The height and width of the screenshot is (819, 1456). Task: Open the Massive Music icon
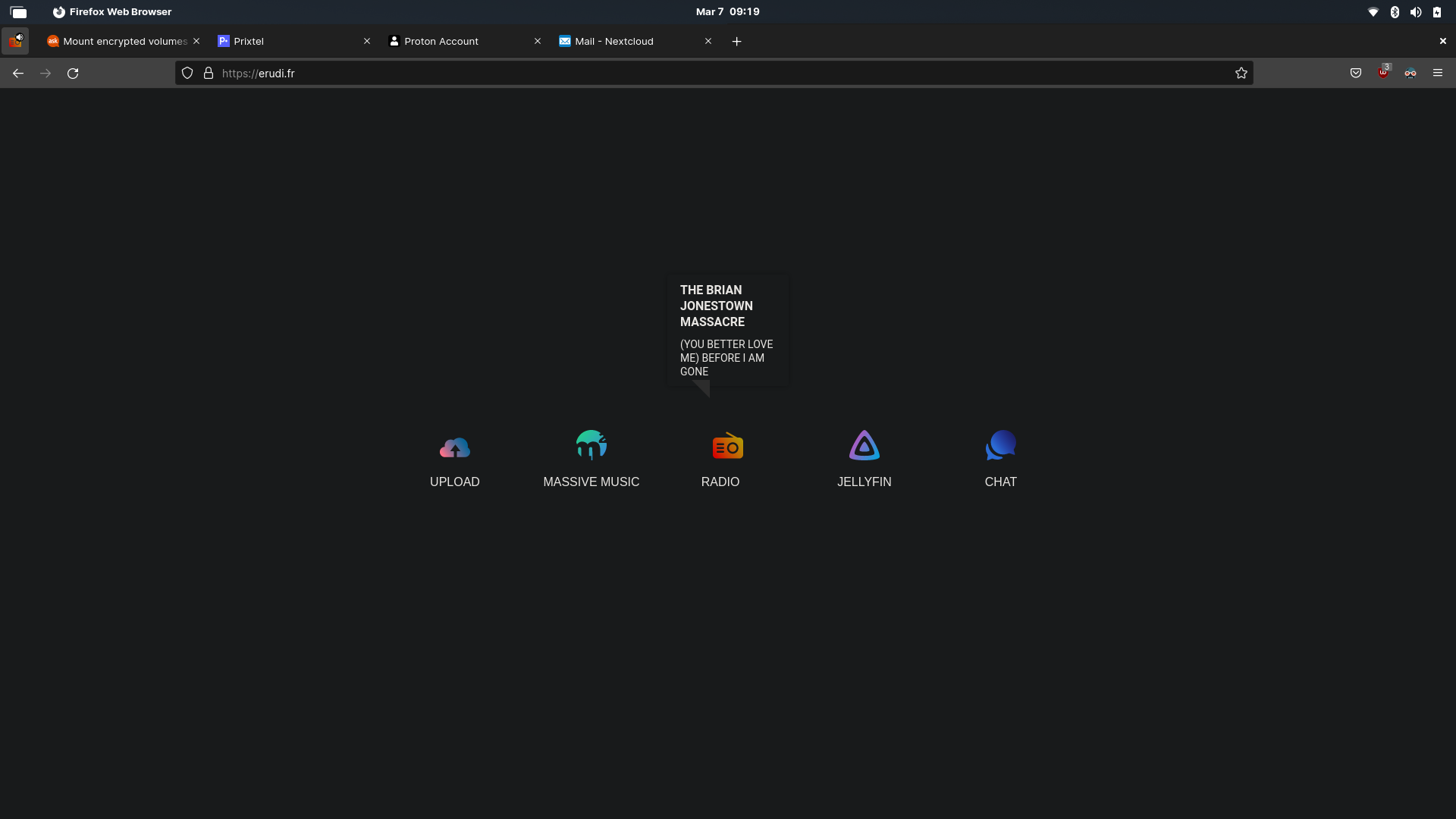tap(591, 446)
